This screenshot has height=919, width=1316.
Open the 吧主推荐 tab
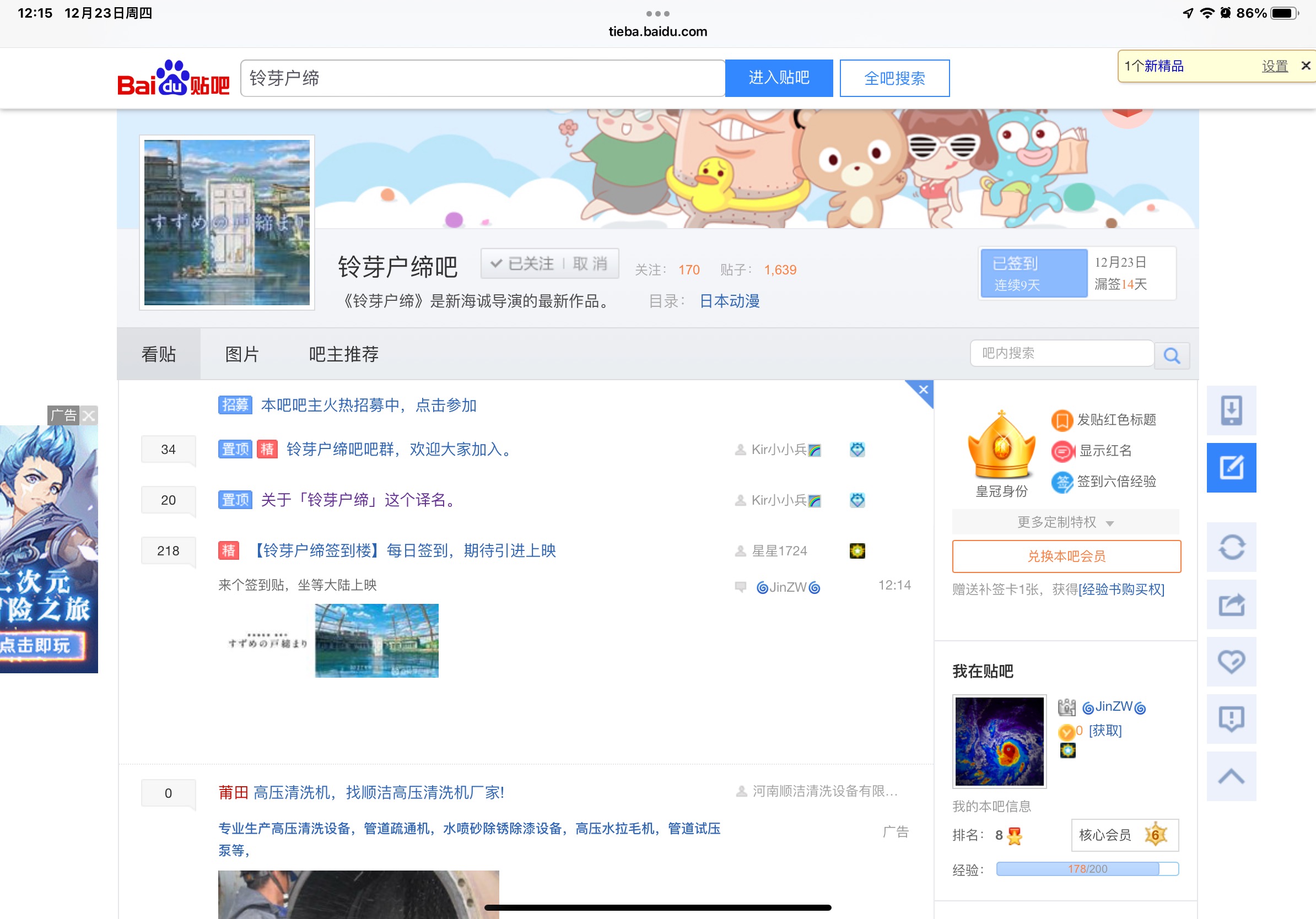pyautogui.click(x=343, y=354)
